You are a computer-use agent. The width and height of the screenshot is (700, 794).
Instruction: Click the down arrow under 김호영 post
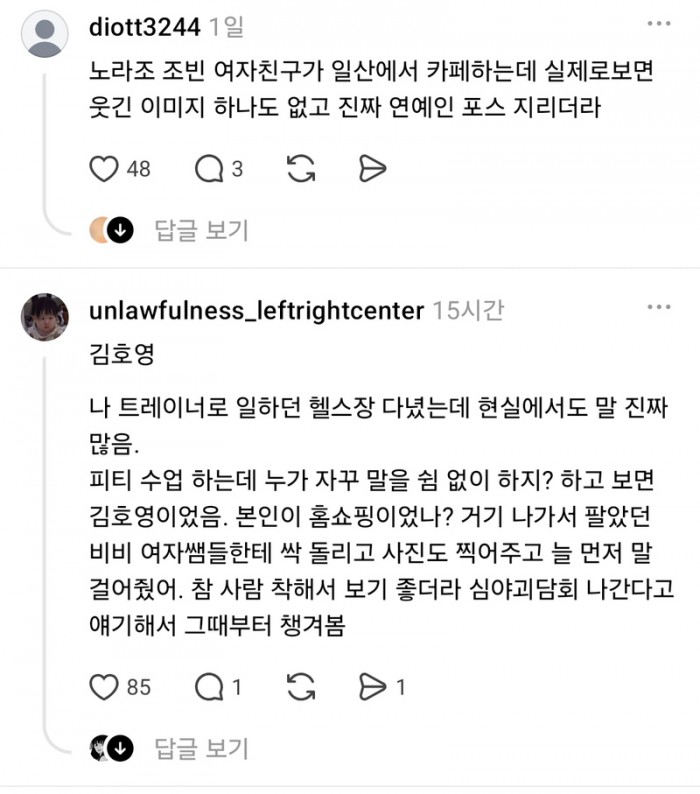pyautogui.click(x=121, y=748)
